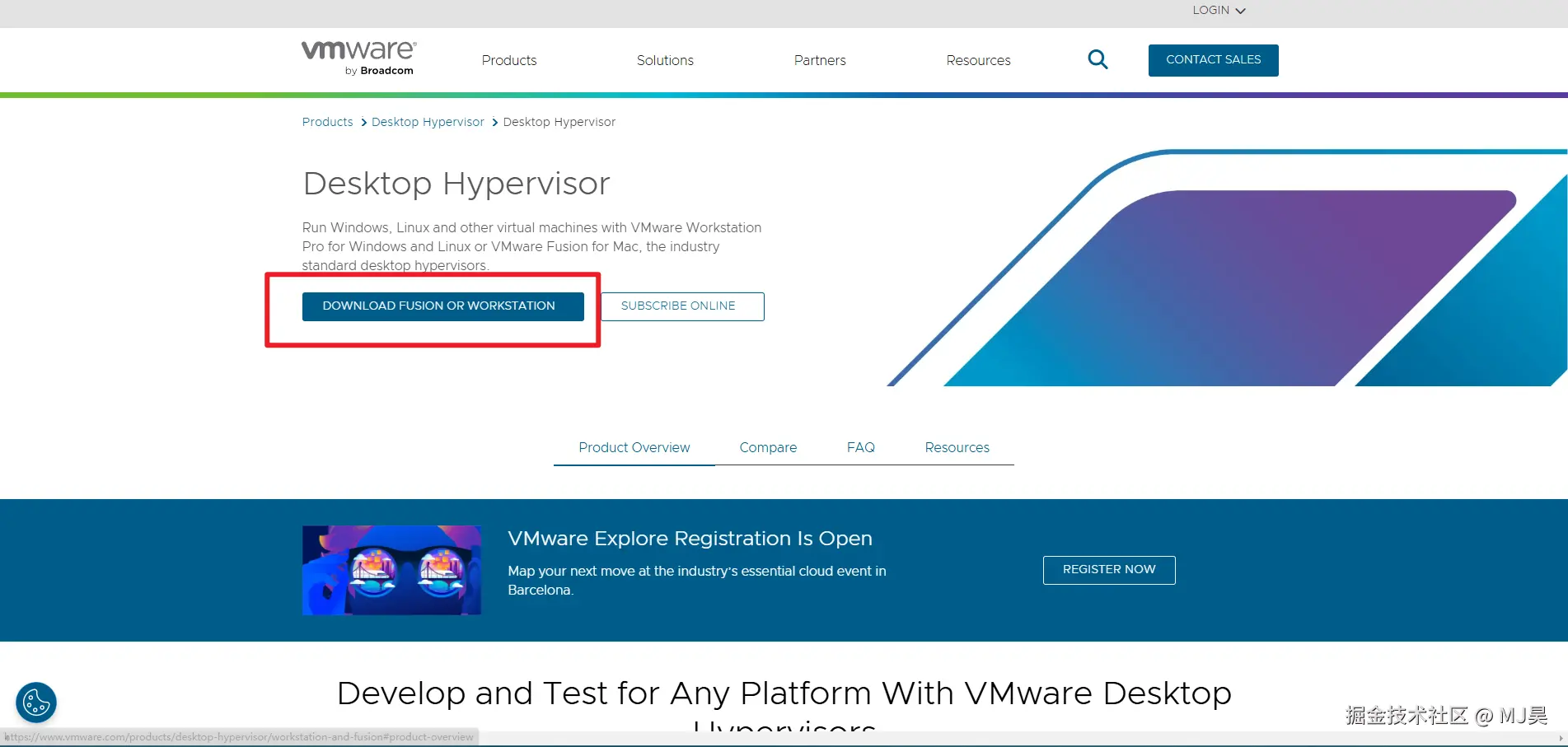The height and width of the screenshot is (747, 1568).
Task: Click 'VMware Explore Registration Is Open' heading
Action: 690,538
